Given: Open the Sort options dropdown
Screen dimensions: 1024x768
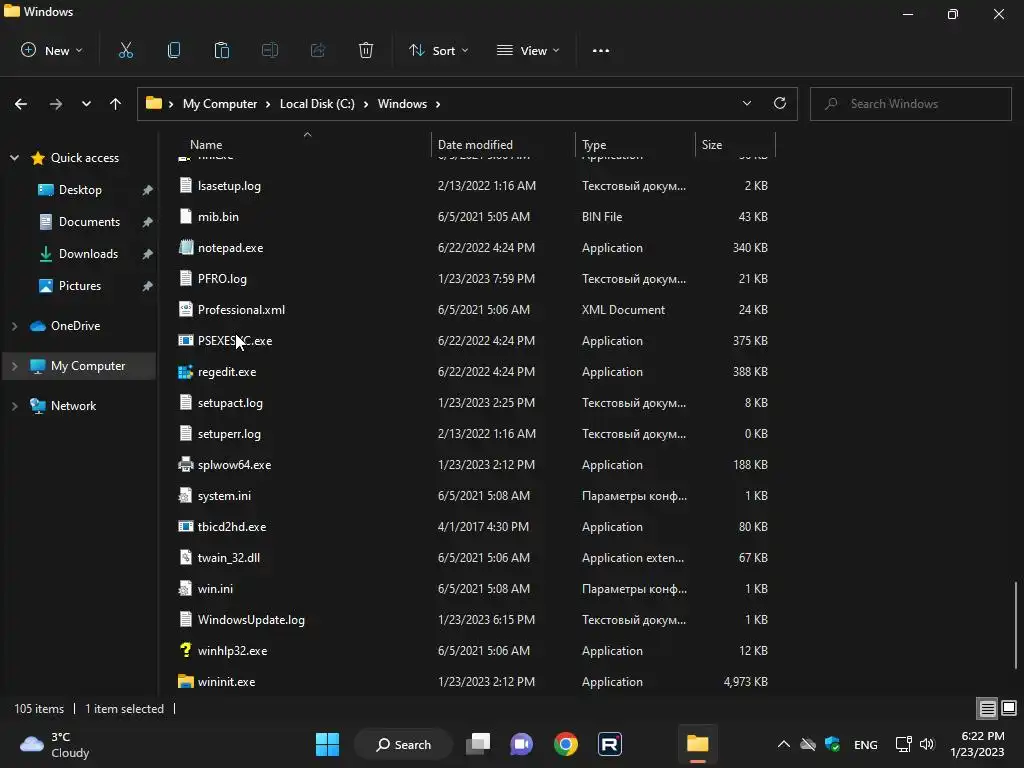Looking at the screenshot, I should click(x=438, y=50).
